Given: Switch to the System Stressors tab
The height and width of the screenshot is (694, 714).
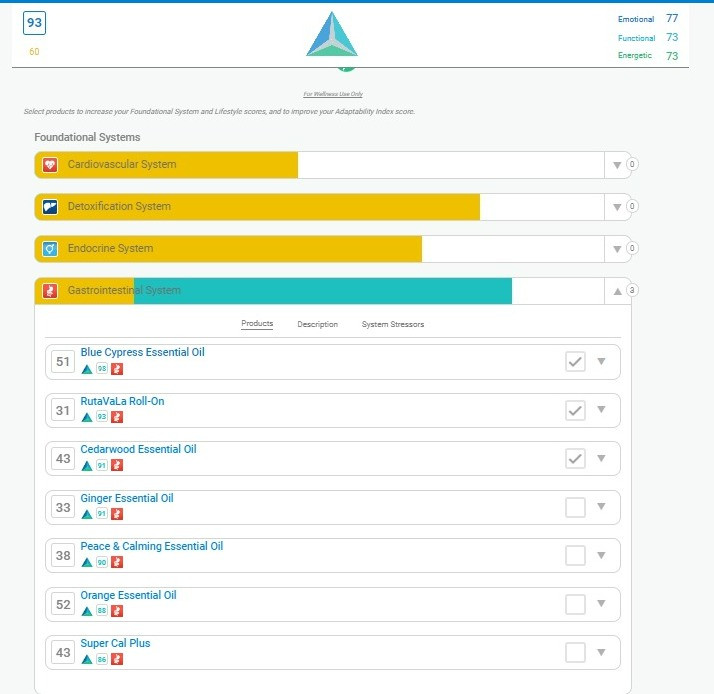Looking at the screenshot, I should (x=393, y=324).
